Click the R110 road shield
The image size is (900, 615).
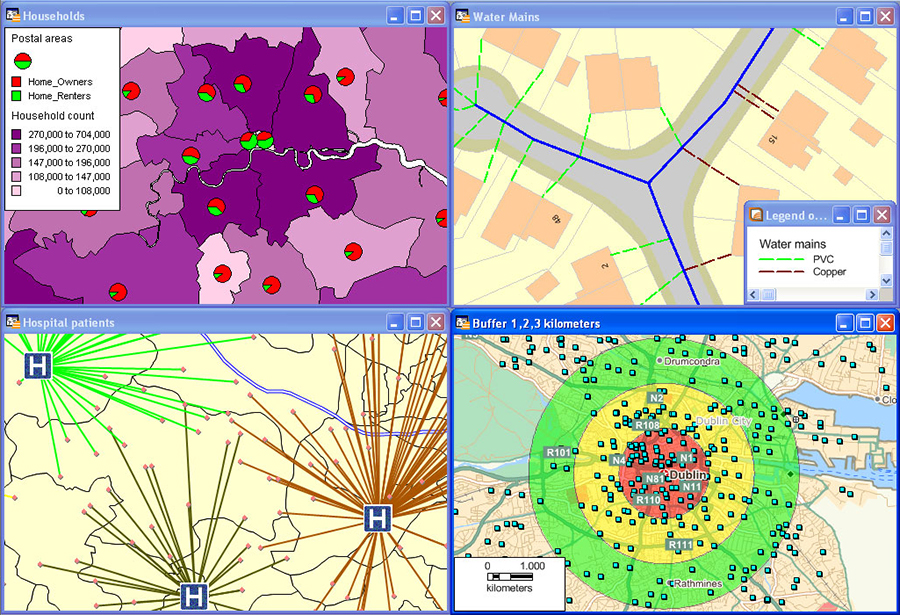[648, 500]
